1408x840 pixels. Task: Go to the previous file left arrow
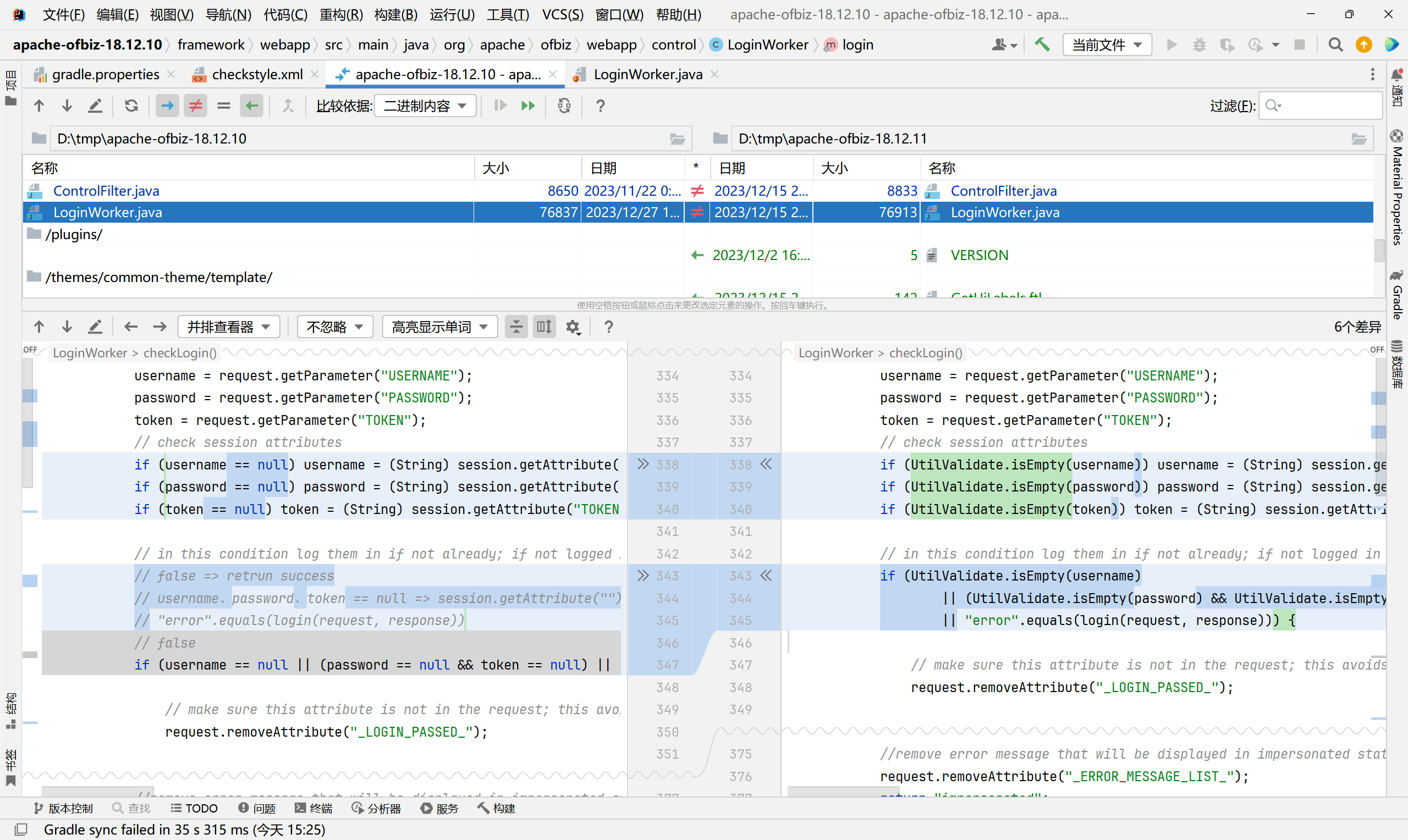[131, 327]
